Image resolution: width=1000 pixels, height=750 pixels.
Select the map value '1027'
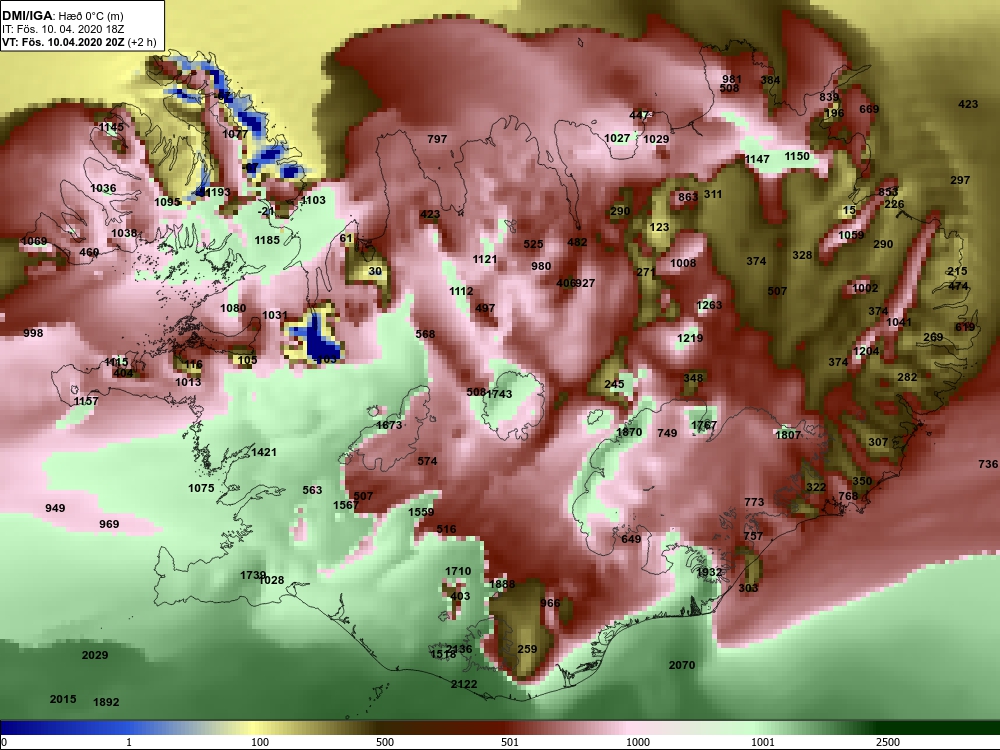[617, 138]
